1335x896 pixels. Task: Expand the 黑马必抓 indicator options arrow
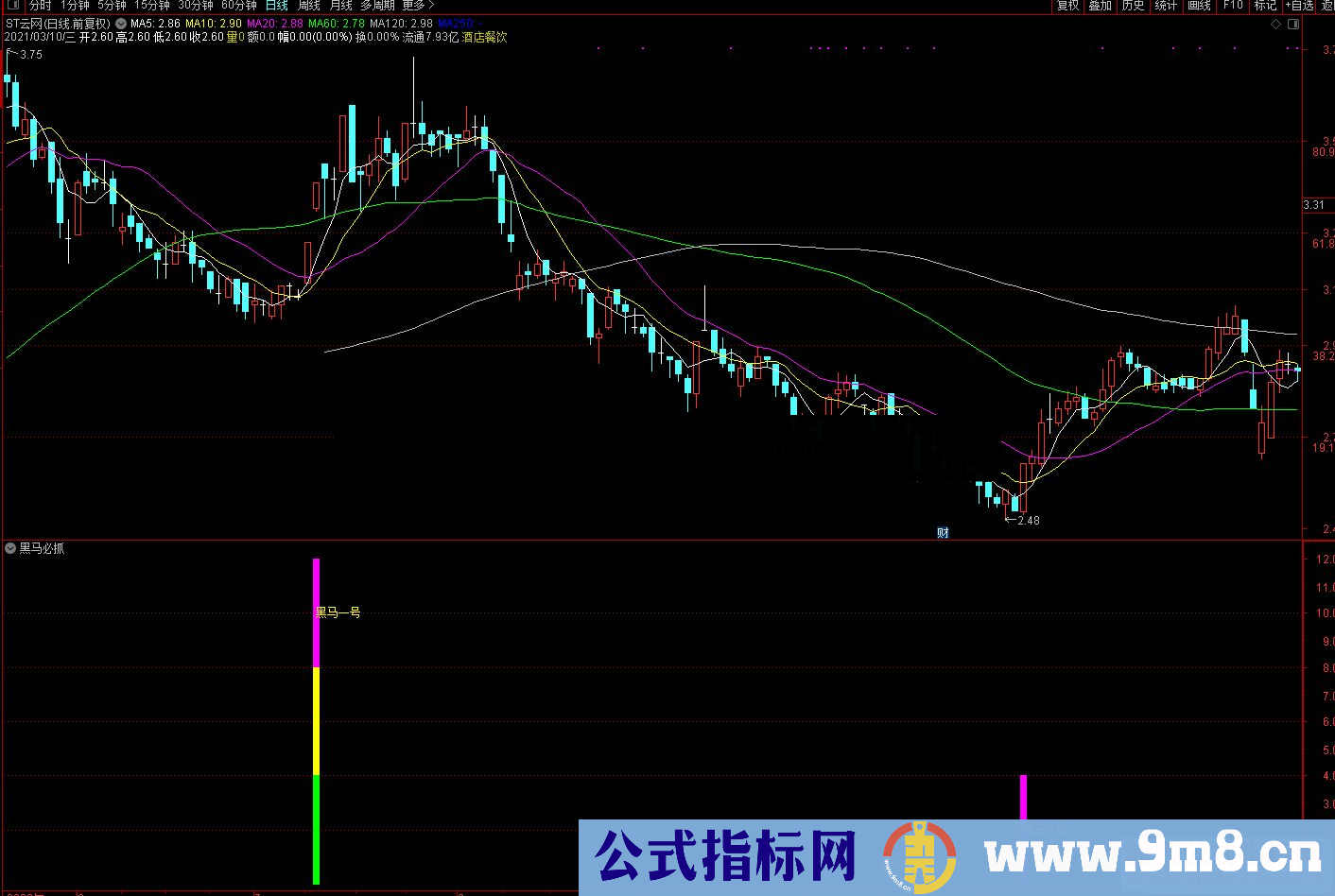9,548
